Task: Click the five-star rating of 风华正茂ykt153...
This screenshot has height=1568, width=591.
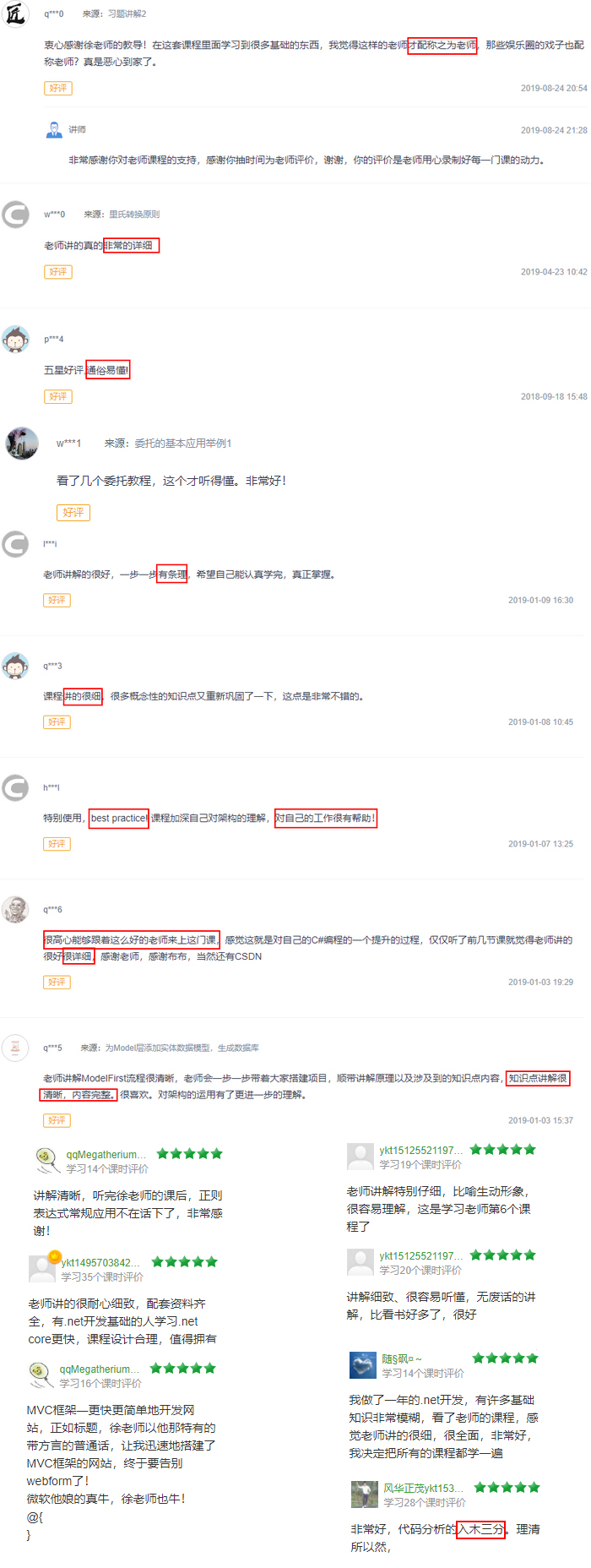Action: click(x=507, y=1487)
